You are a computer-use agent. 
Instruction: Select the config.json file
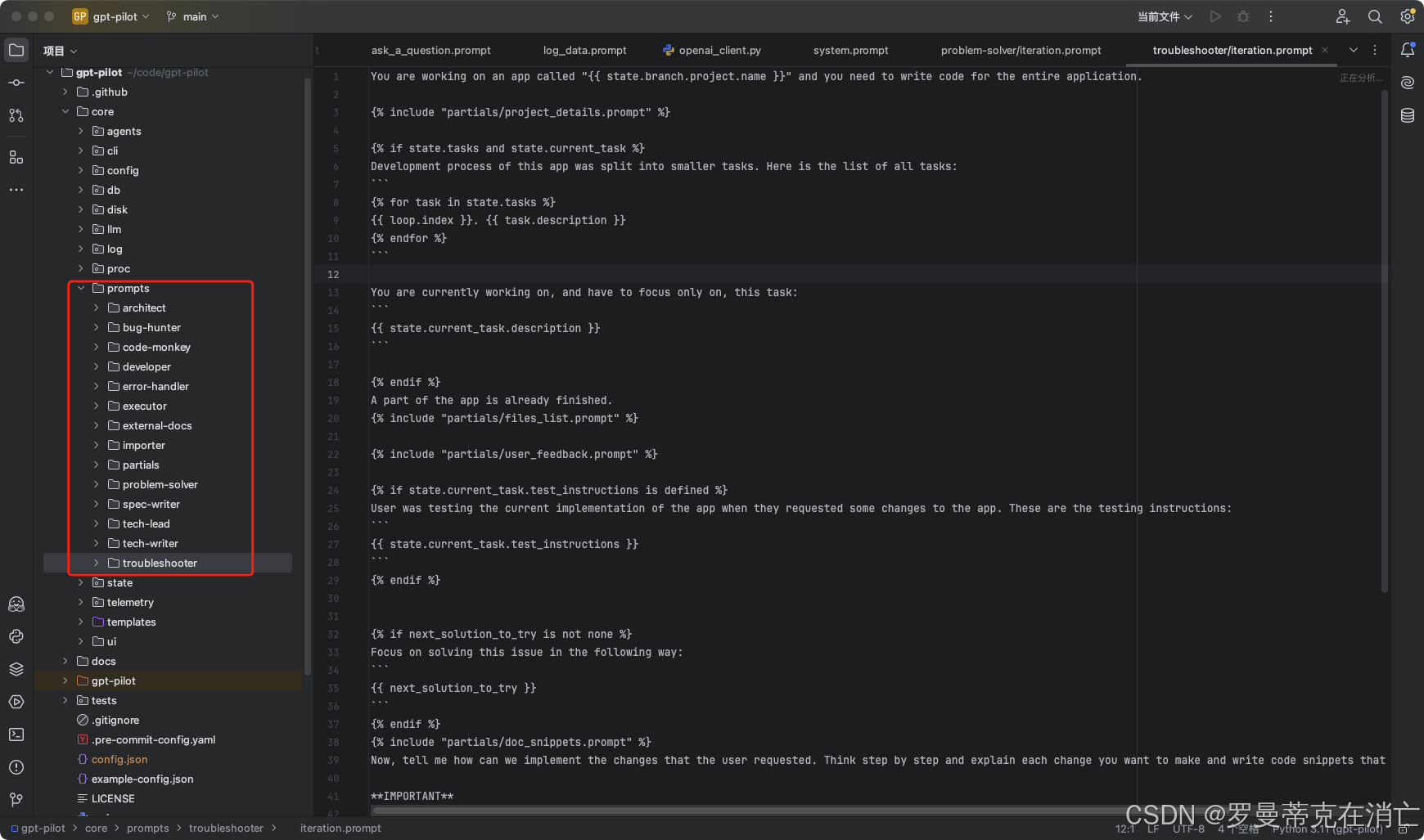pos(119,759)
